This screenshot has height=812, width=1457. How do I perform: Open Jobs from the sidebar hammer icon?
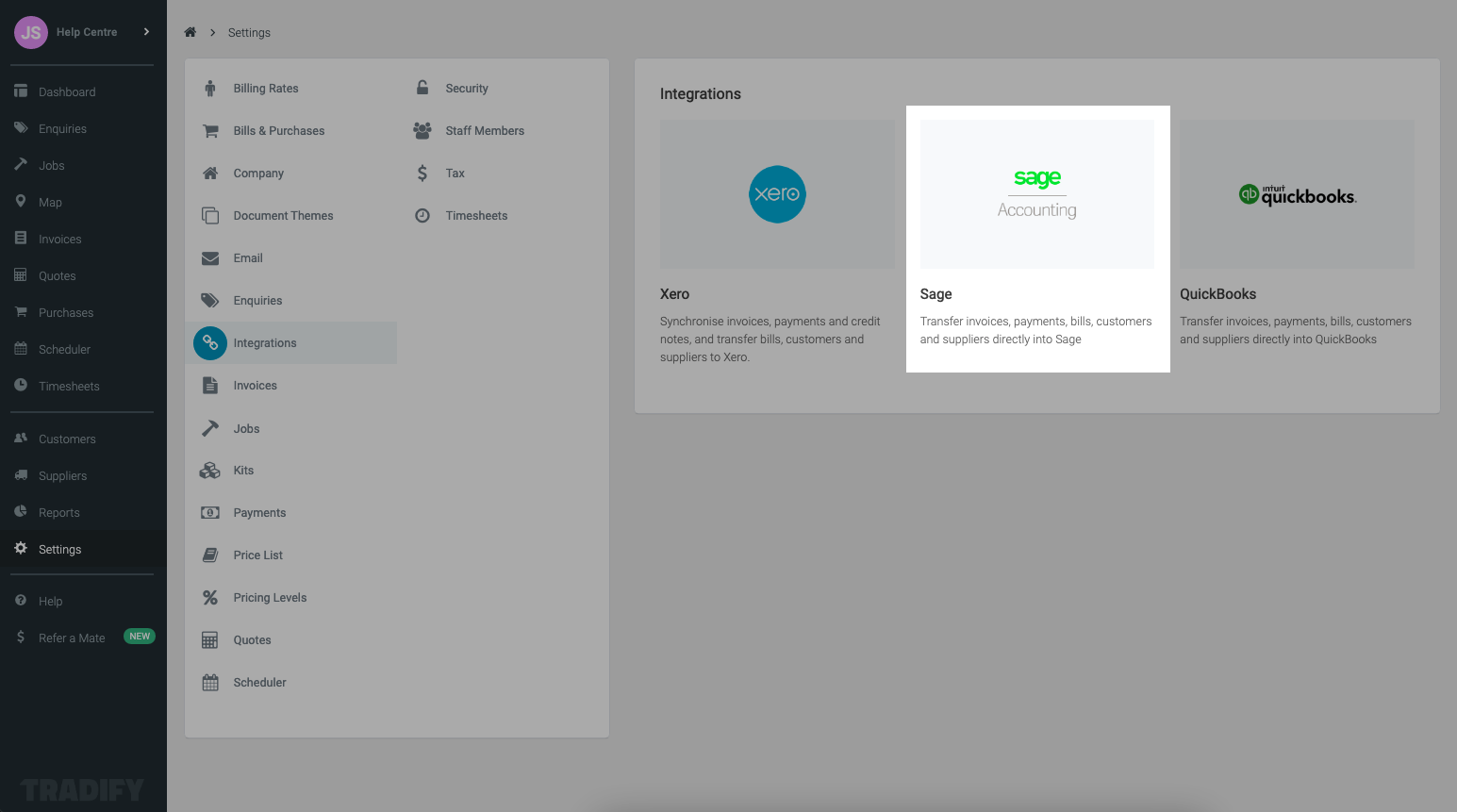point(21,164)
